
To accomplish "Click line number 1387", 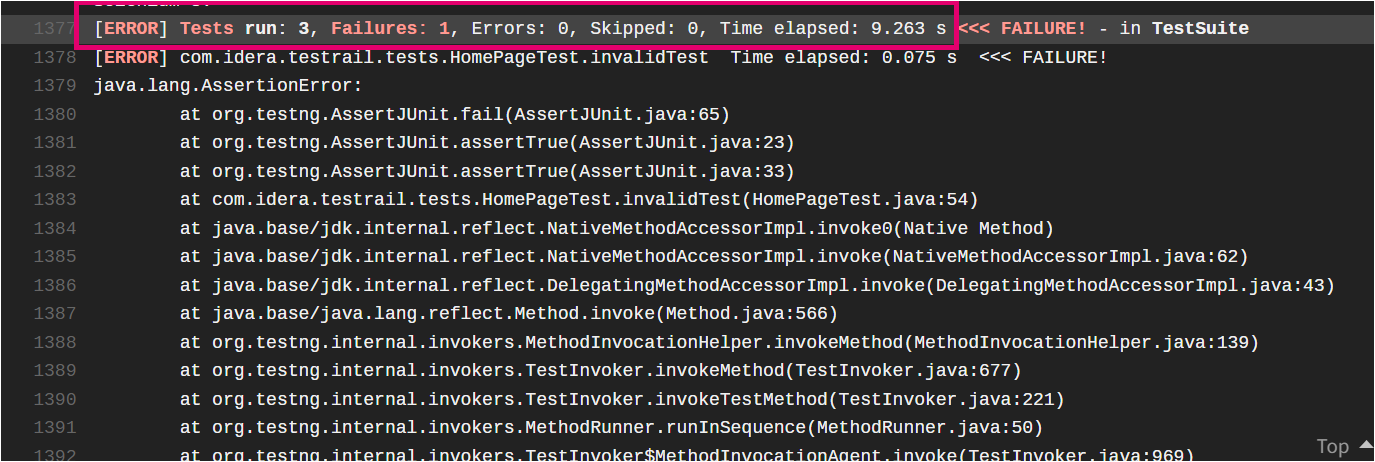I will [x=54, y=314].
